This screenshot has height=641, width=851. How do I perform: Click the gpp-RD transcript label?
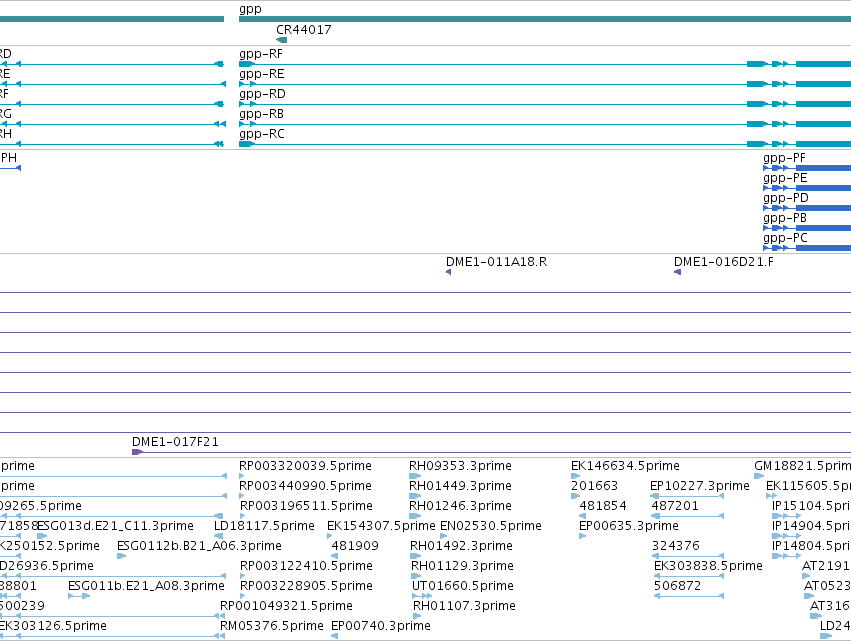tap(262, 94)
